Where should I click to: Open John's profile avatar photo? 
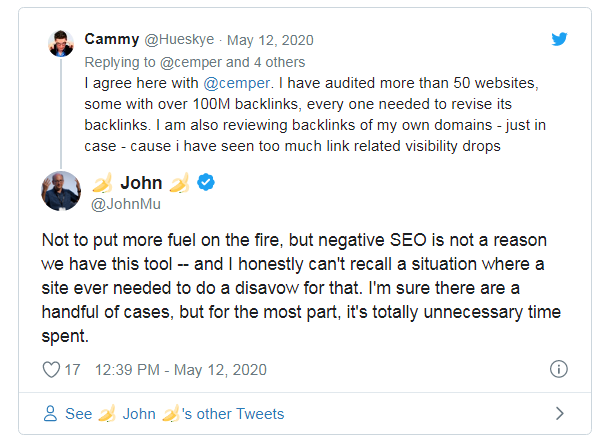[x=61, y=191]
